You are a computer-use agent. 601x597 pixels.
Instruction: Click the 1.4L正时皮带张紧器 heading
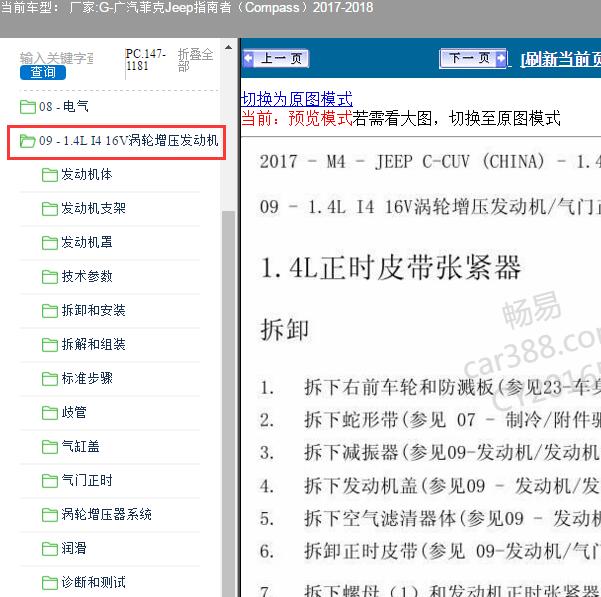pyautogui.click(x=390, y=267)
